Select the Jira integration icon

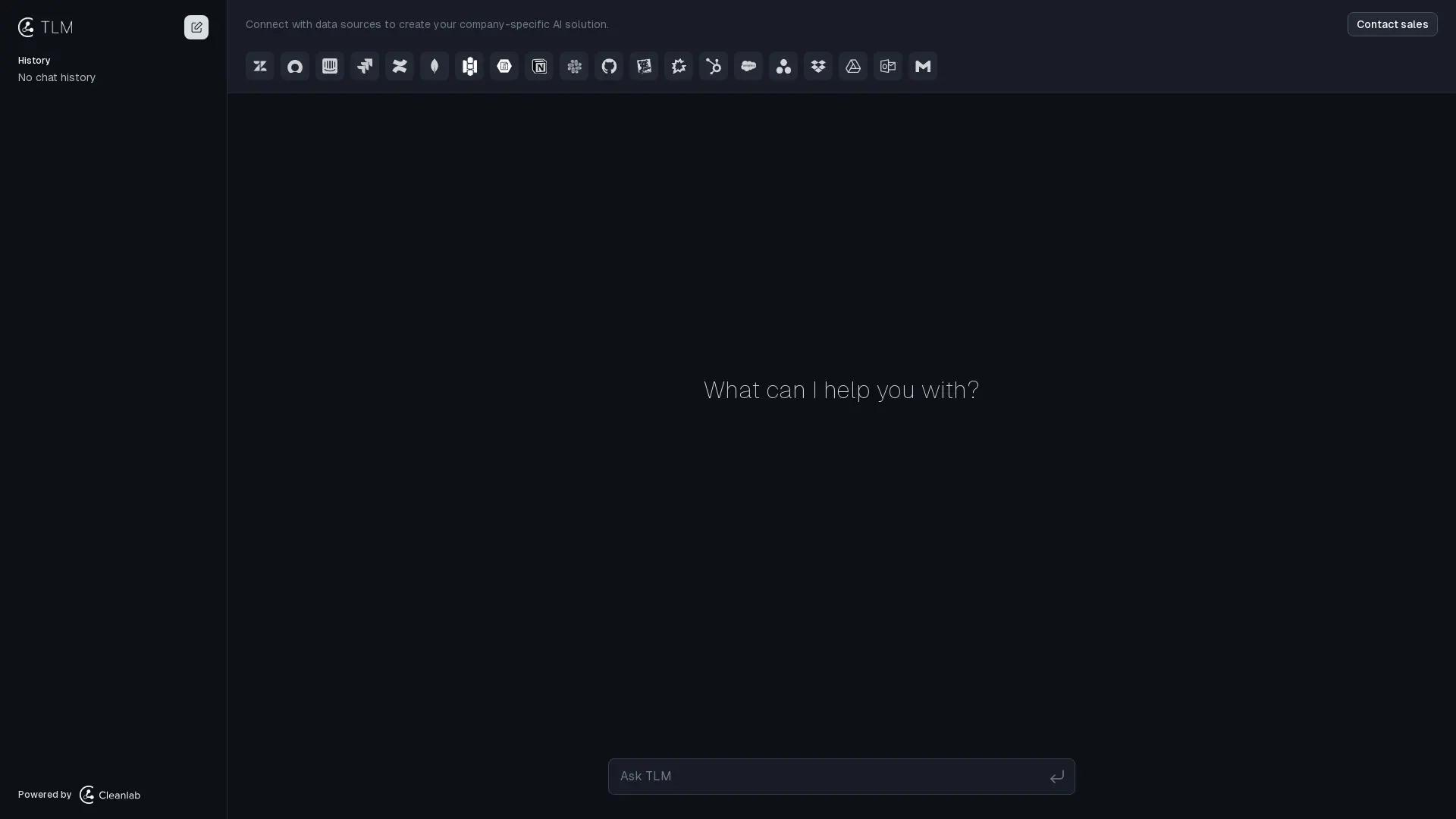pyautogui.click(x=365, y=66)
